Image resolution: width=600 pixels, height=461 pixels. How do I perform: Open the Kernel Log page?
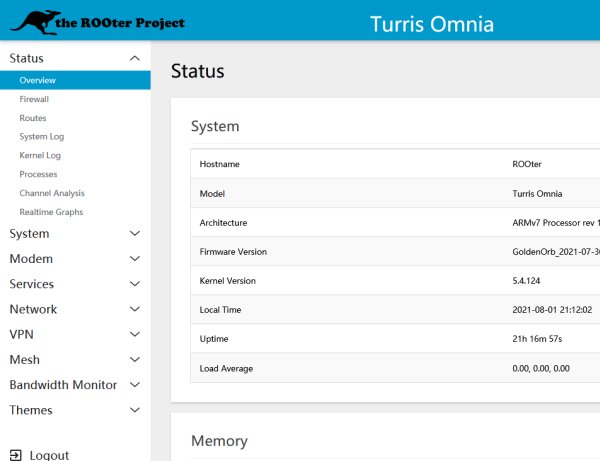(40, 155)
